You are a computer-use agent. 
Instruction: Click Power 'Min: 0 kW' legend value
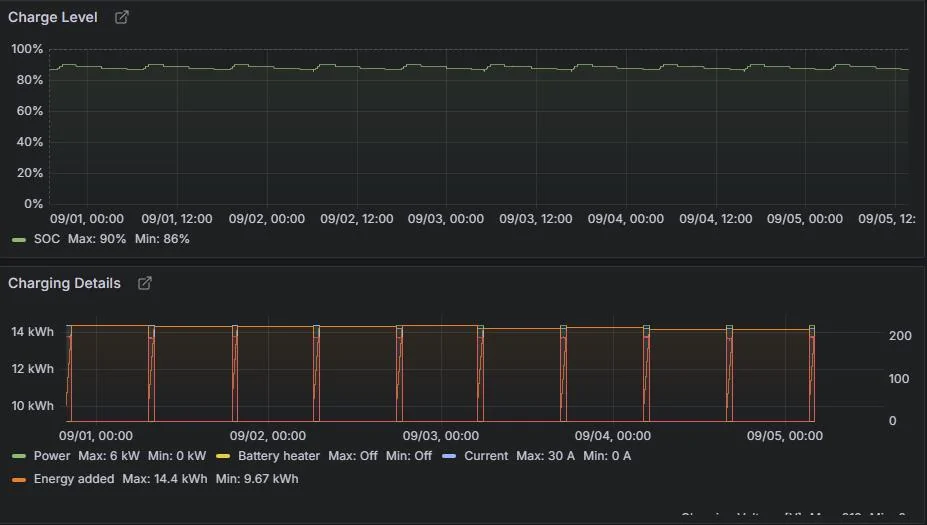point(177,456)
